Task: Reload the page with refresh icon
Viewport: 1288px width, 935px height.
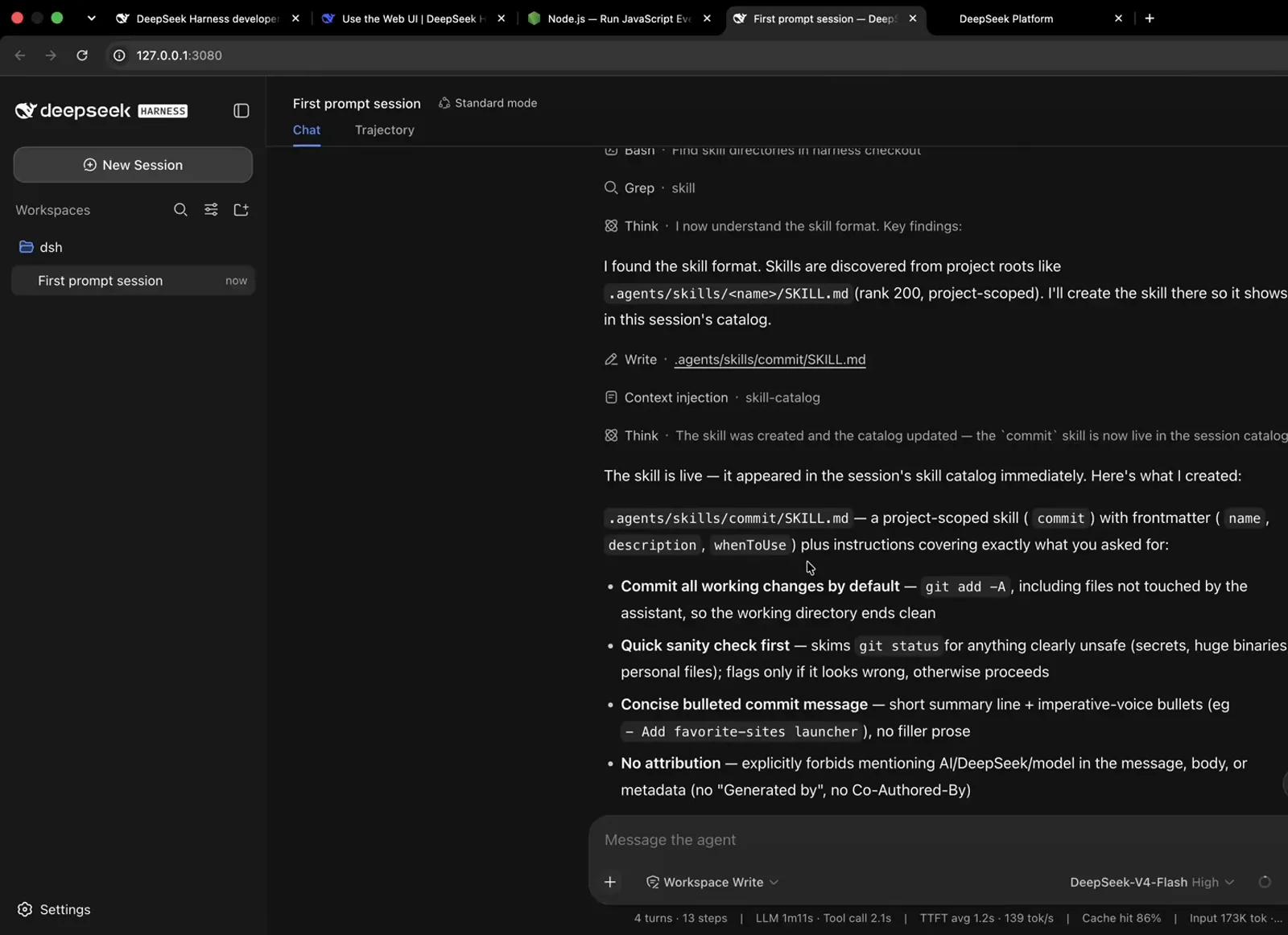Action: 82,56
